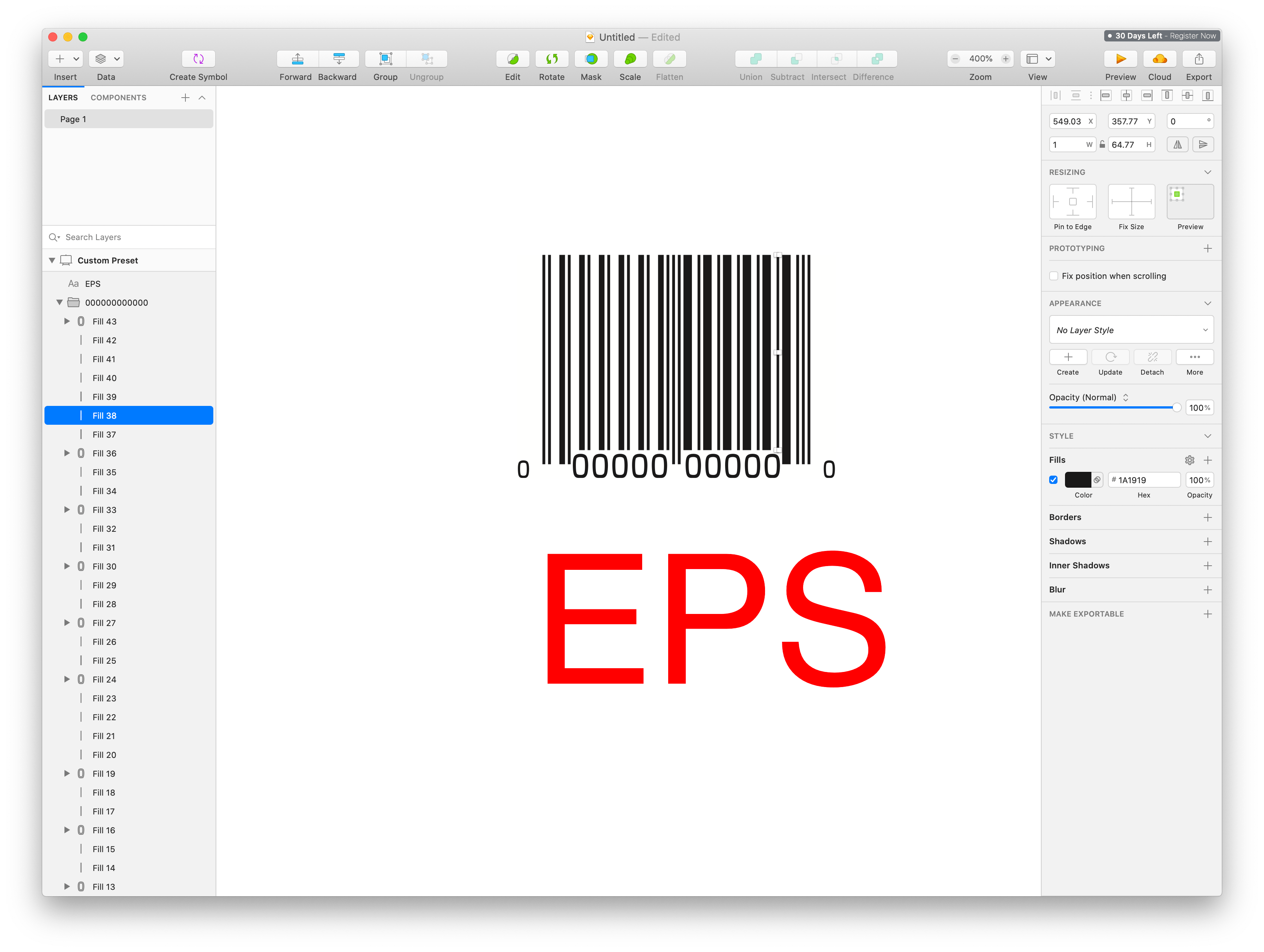1264x952 pixels.
Task: Select the Fill 25 layer
Action: 129,661
